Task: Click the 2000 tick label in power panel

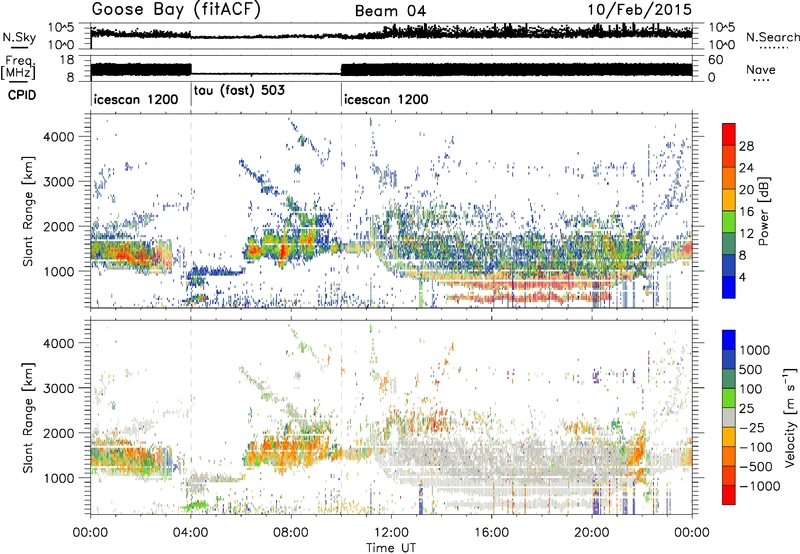Action: point(58,226)
